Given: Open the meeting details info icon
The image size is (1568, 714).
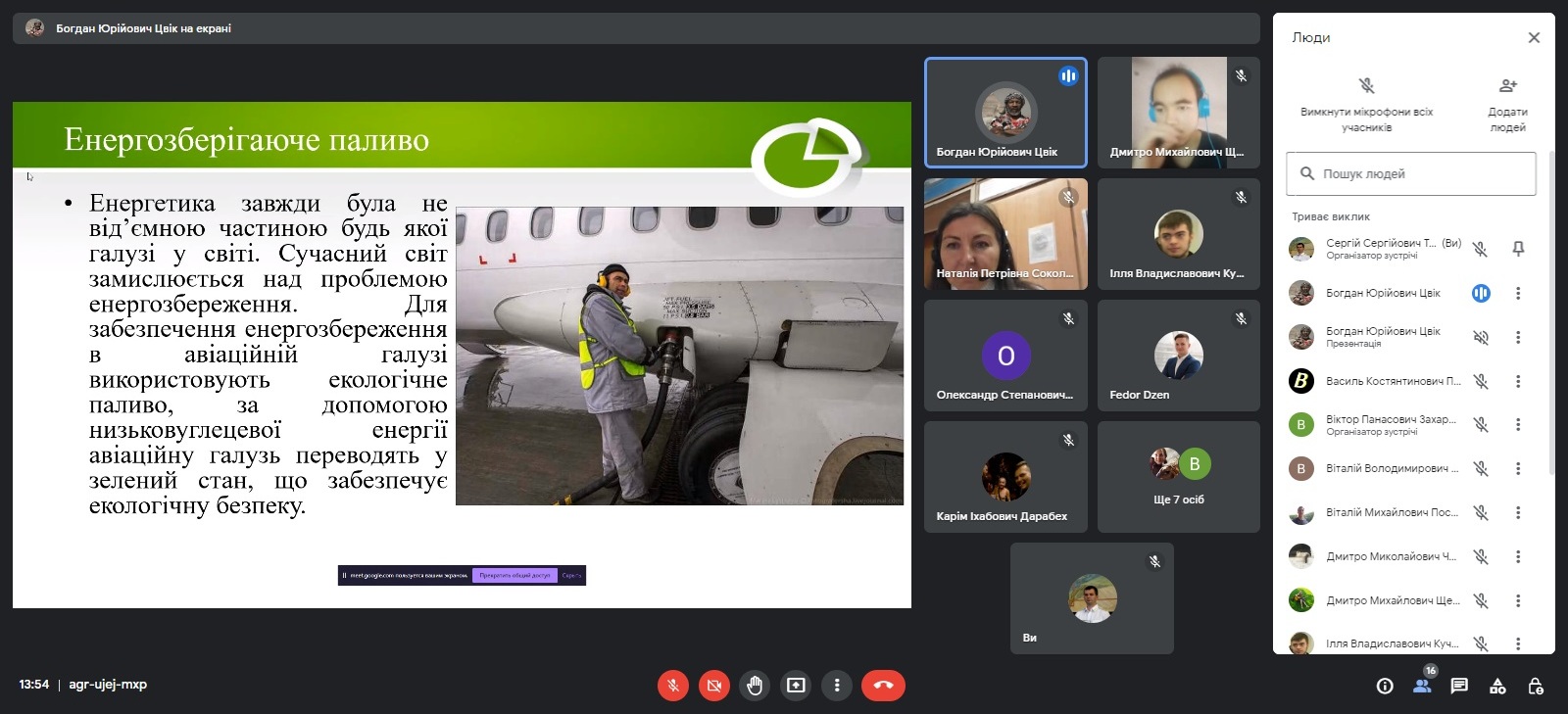Looking at the screenshot, I should [x=1385, y=687].
